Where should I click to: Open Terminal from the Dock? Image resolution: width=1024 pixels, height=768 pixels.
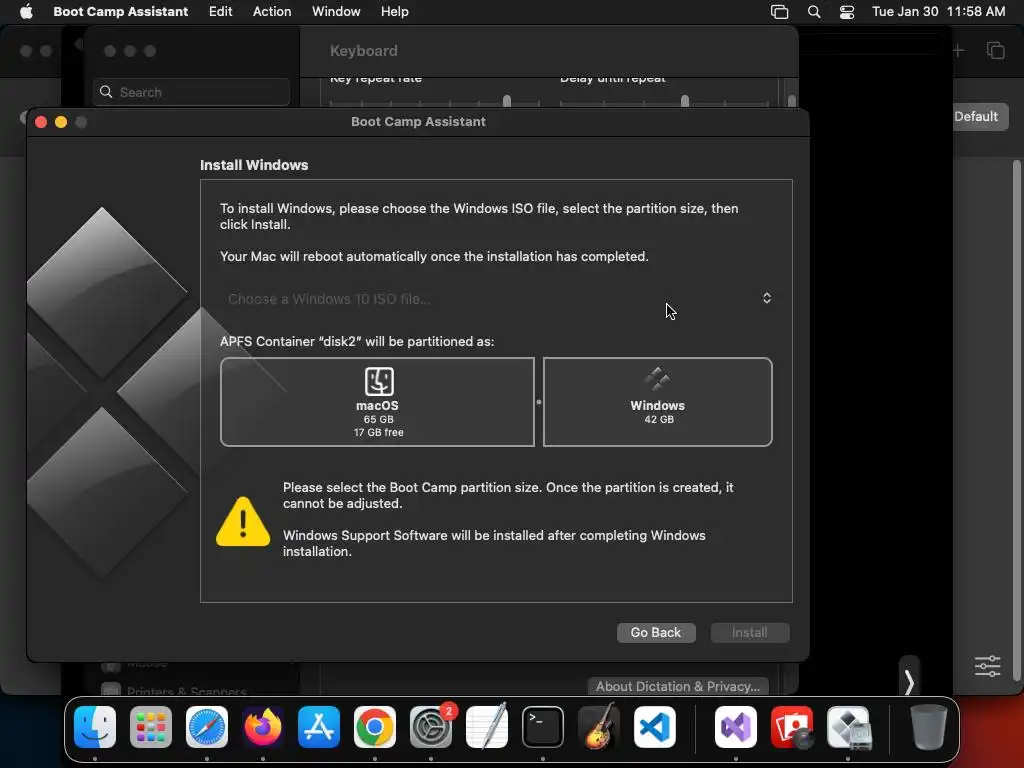click(543, 727)
